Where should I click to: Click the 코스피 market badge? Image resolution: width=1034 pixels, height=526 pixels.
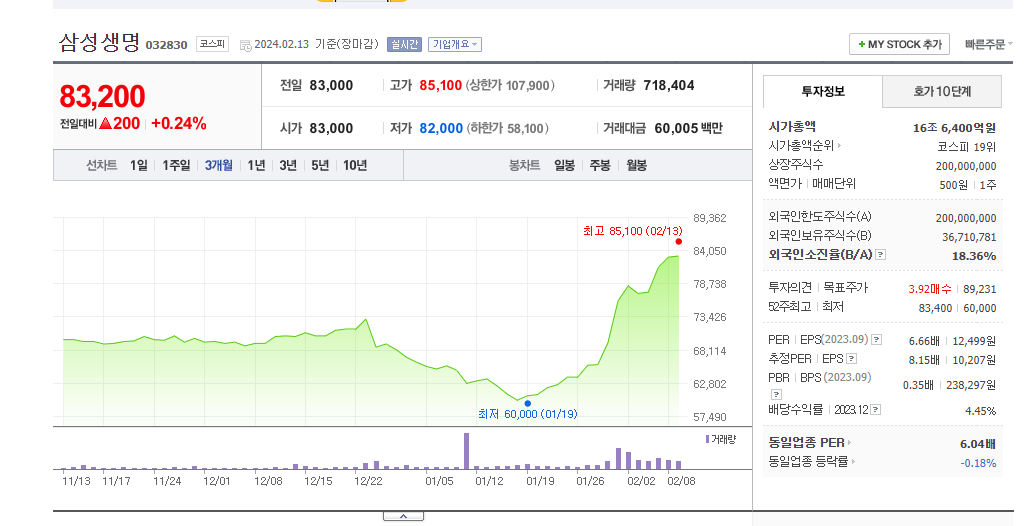point(212,44)
